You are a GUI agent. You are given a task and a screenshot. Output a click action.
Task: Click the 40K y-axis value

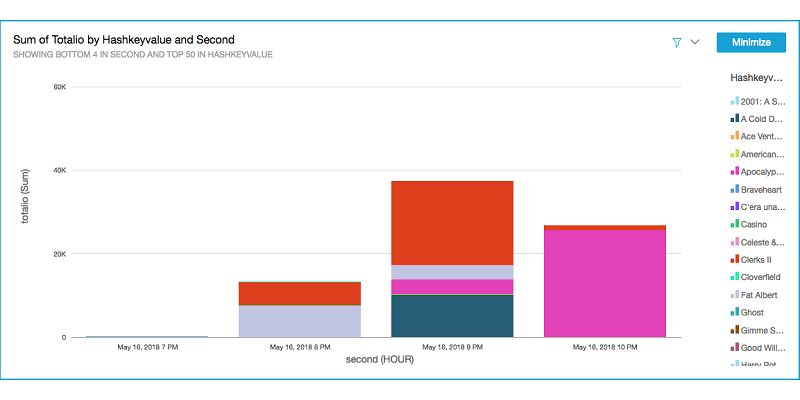click(60, 170)
